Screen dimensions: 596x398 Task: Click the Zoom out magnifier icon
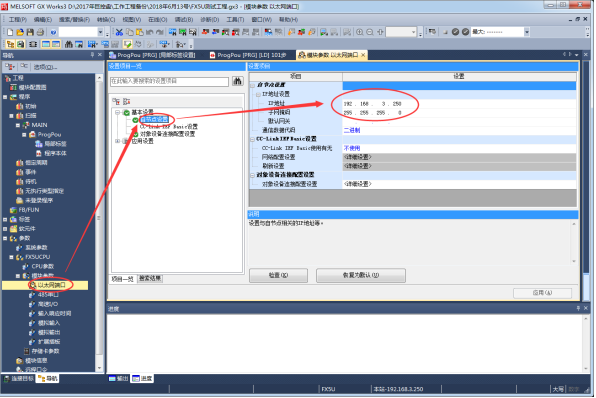point(370,32)
